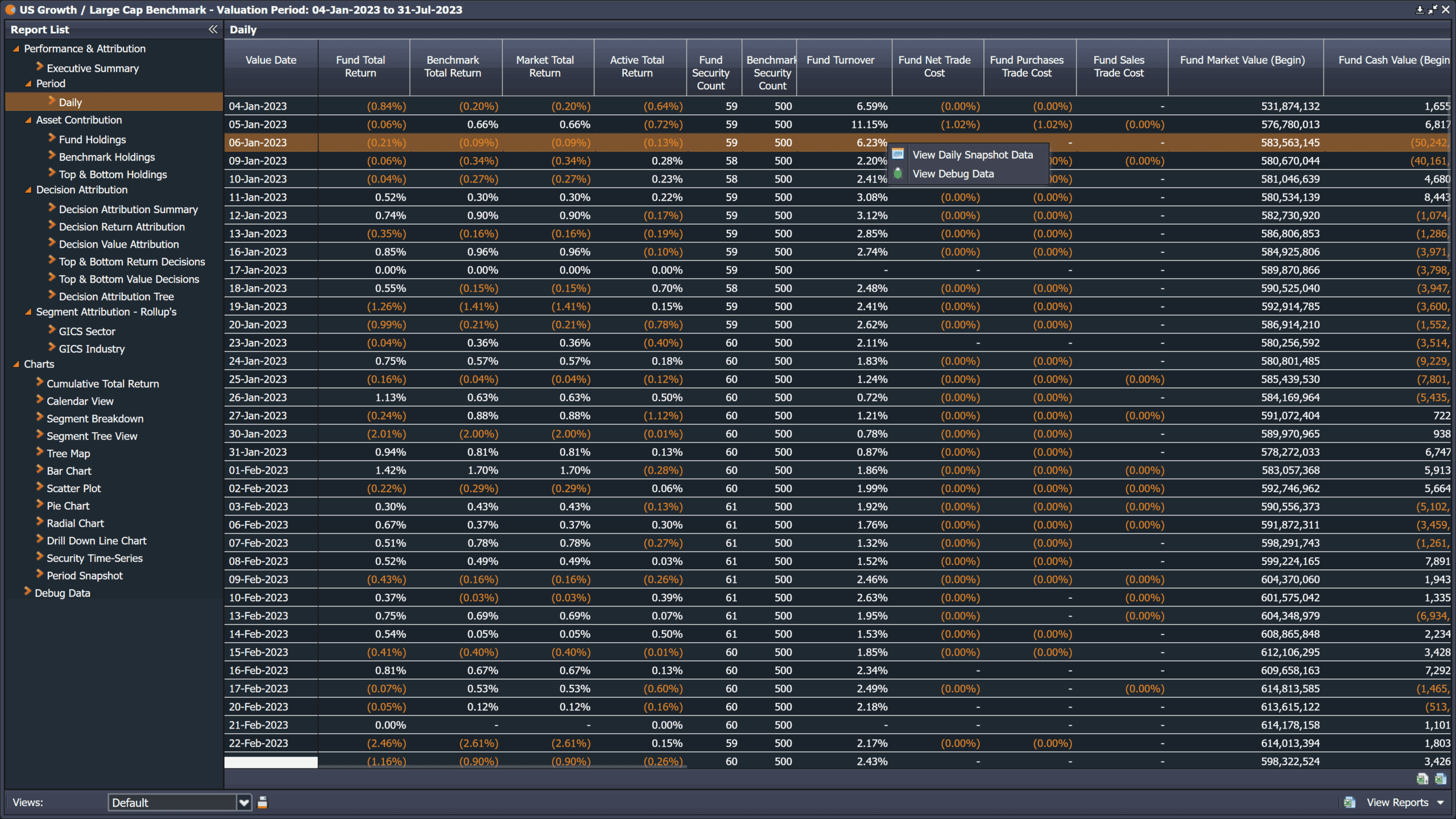
Task: Click the green bug icon beside View Debug Data
Action: 898,173
